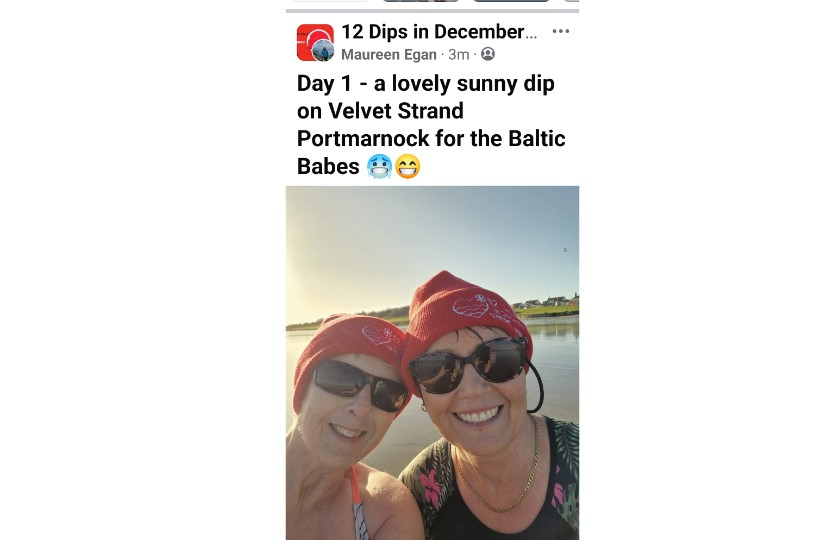Open the second partial story card at top
840x540 pixels.
point(421,1)
